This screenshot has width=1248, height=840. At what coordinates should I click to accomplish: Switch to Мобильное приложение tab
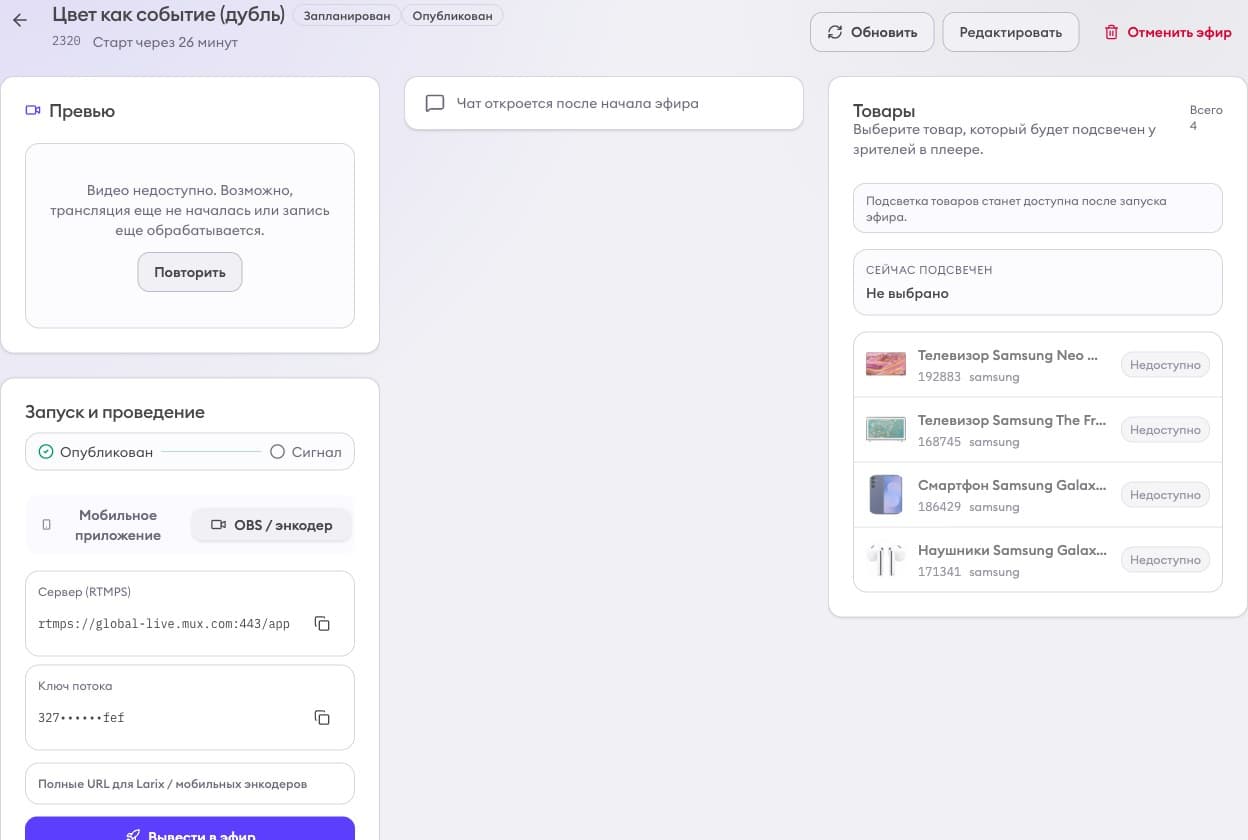click(108, 525)
